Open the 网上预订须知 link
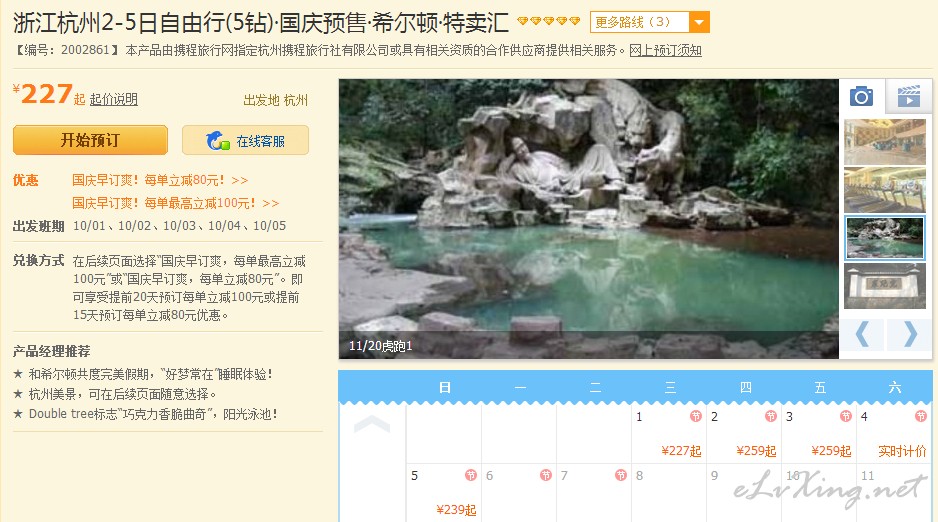This screenshot has height=522, width=938. [665, 50]
